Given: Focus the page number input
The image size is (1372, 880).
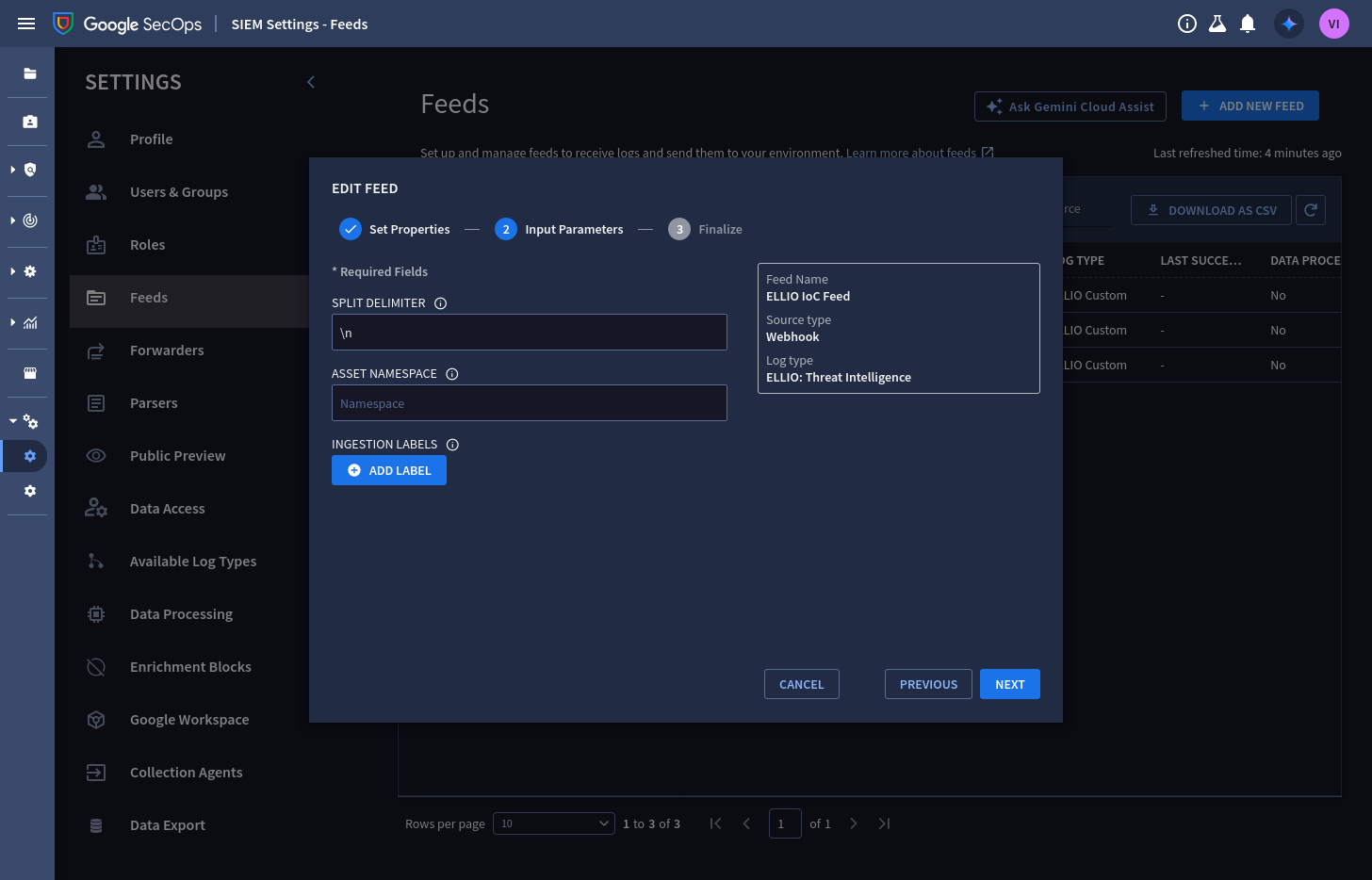Looking at the screenshot, I should point(785,823).
